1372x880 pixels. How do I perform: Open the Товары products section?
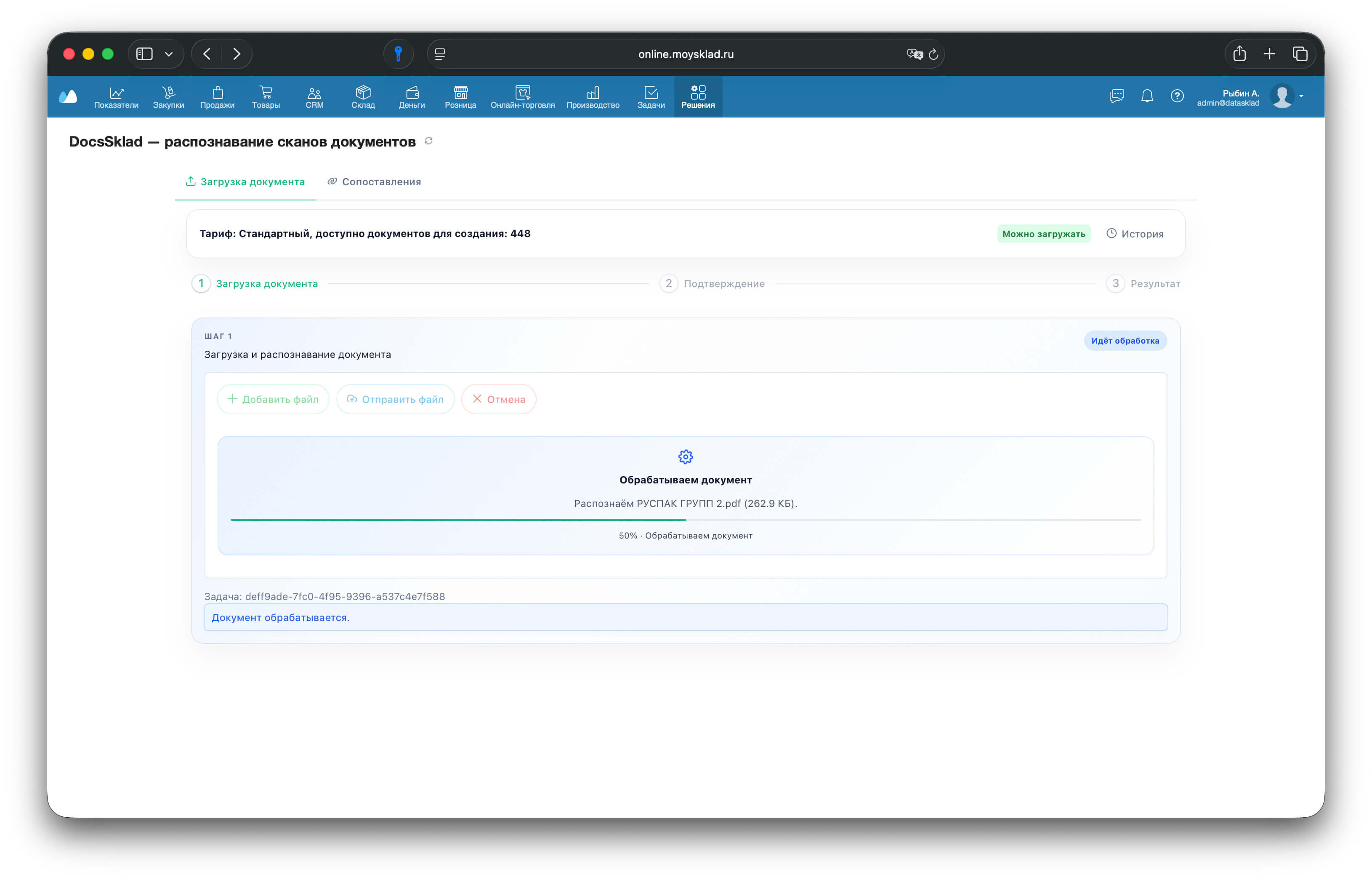pos(266,96)
